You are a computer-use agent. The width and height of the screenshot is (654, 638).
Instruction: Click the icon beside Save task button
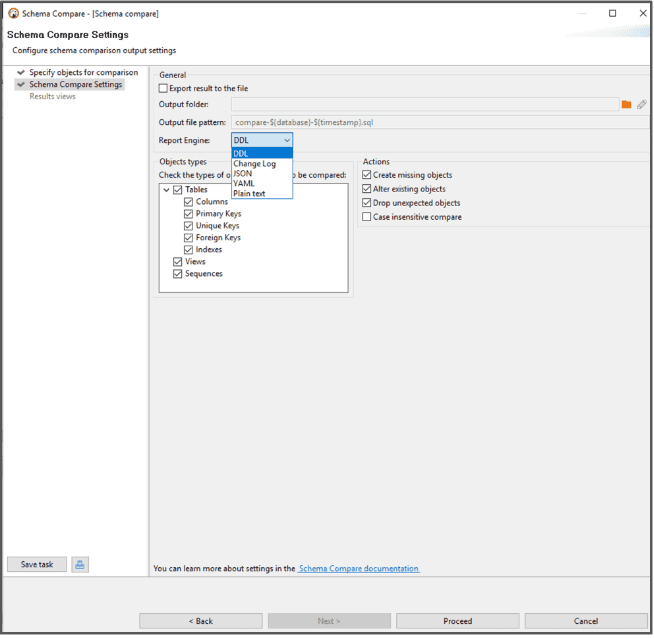point(80,565)
